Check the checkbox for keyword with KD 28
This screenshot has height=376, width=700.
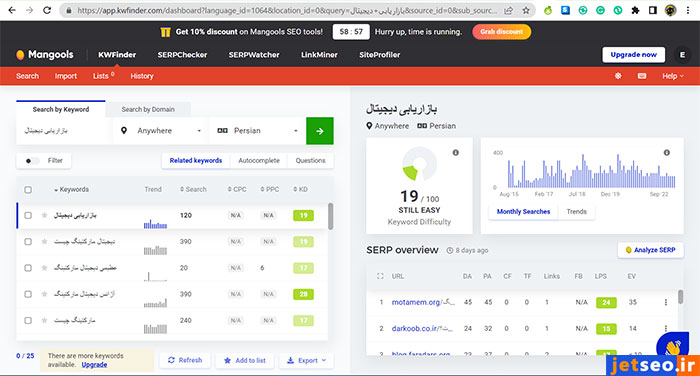[x=28, y=294]
